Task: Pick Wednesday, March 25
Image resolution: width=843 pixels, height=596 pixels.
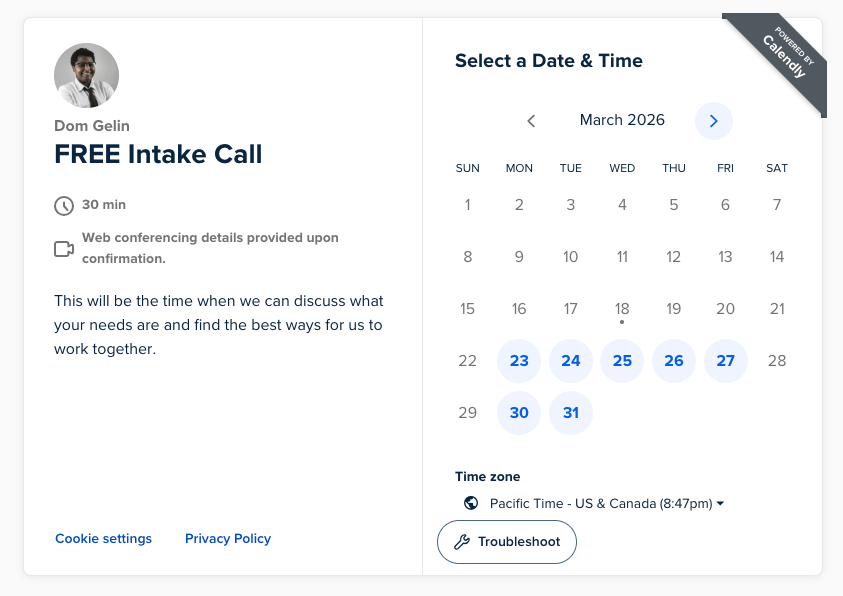Action: coord(622,361)
